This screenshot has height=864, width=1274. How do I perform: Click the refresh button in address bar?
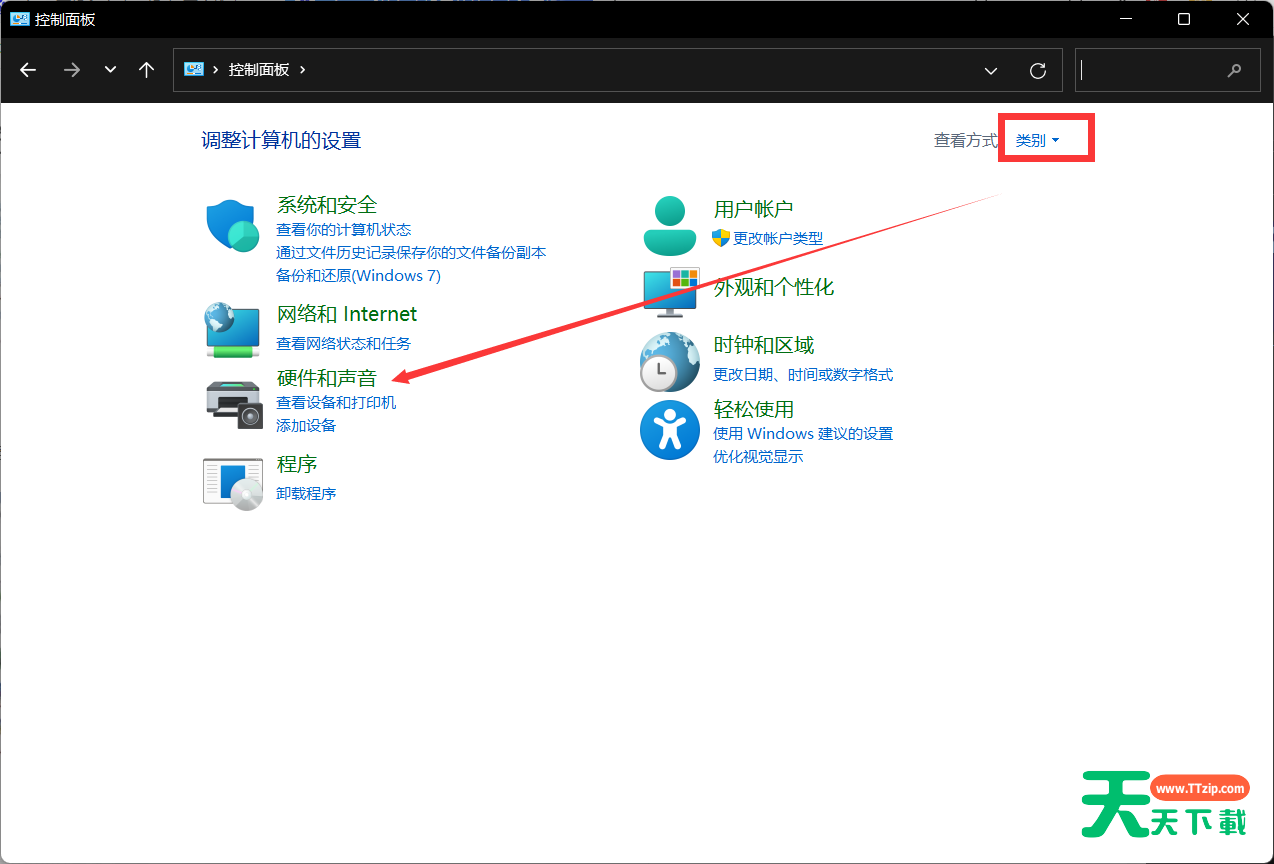point(1038,70)
